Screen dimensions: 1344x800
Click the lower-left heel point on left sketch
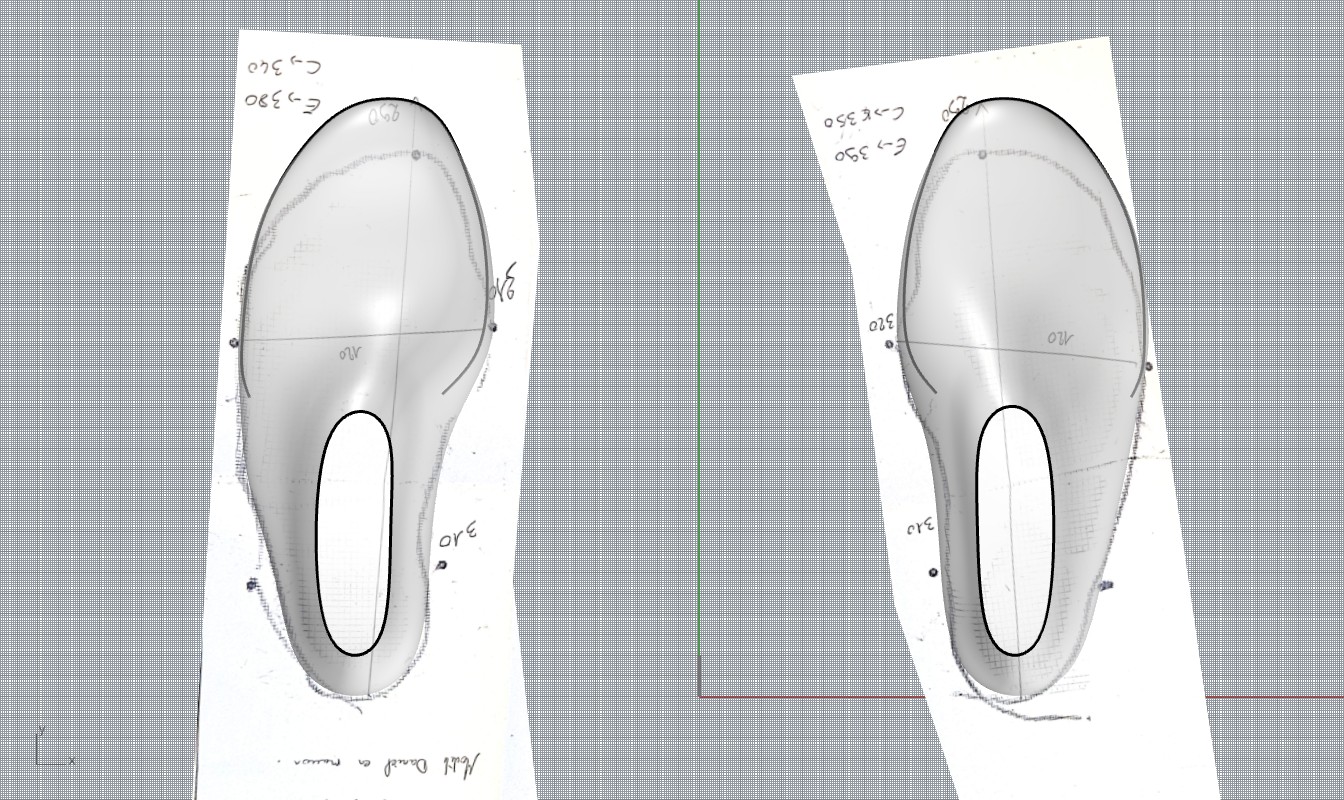coord(252,584)
